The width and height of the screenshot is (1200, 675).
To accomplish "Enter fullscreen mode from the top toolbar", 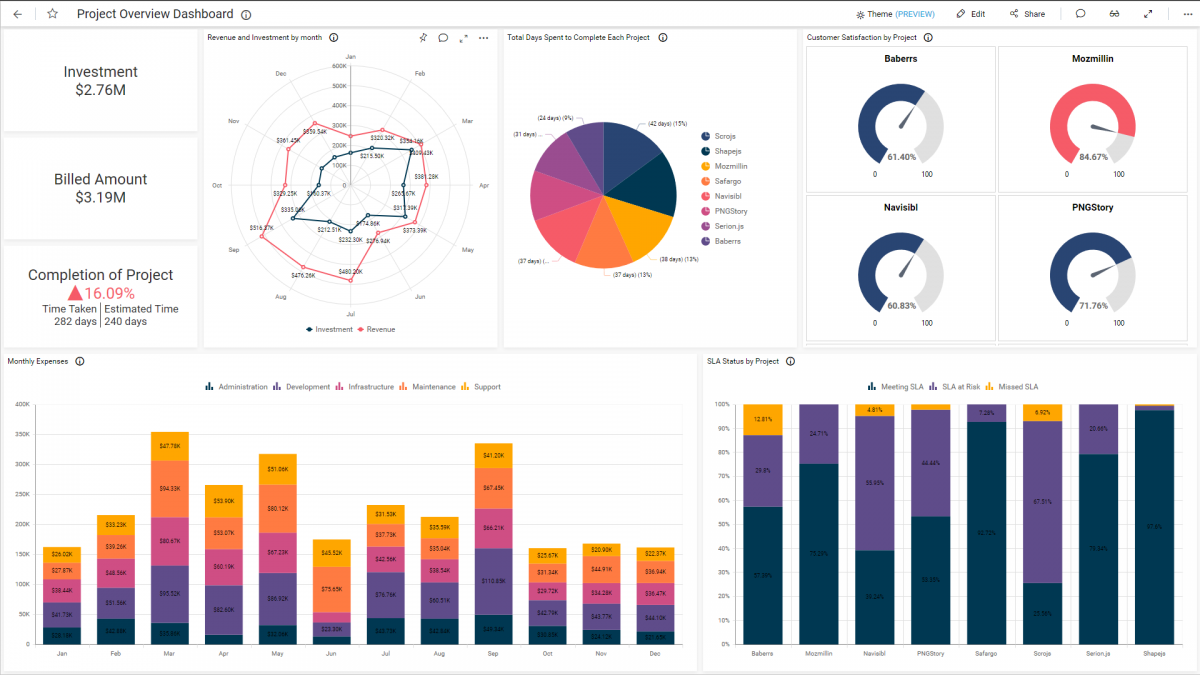I will pyautogui.click(x=1148, y=14).
